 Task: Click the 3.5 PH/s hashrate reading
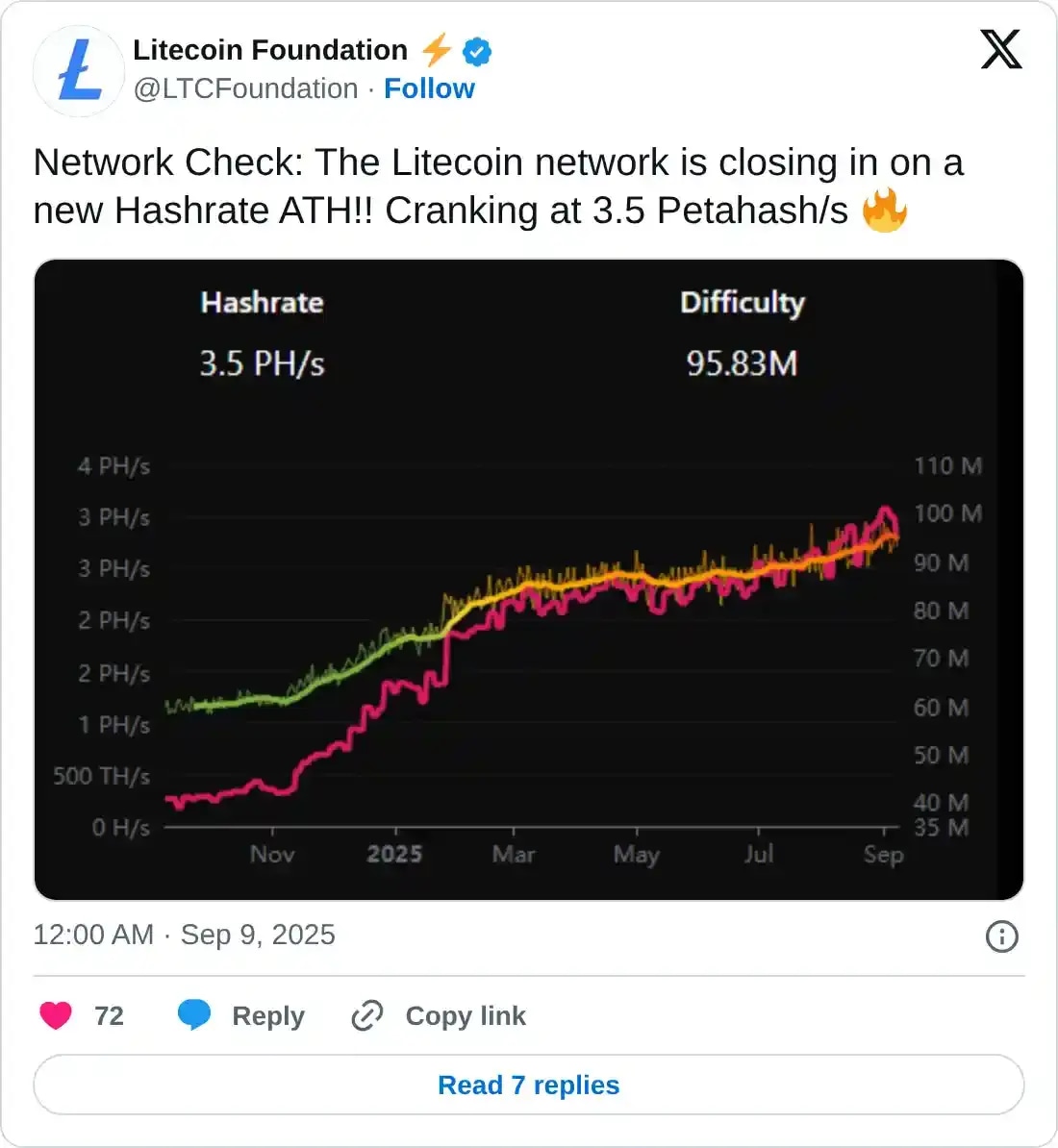click(x=262, y=364)
